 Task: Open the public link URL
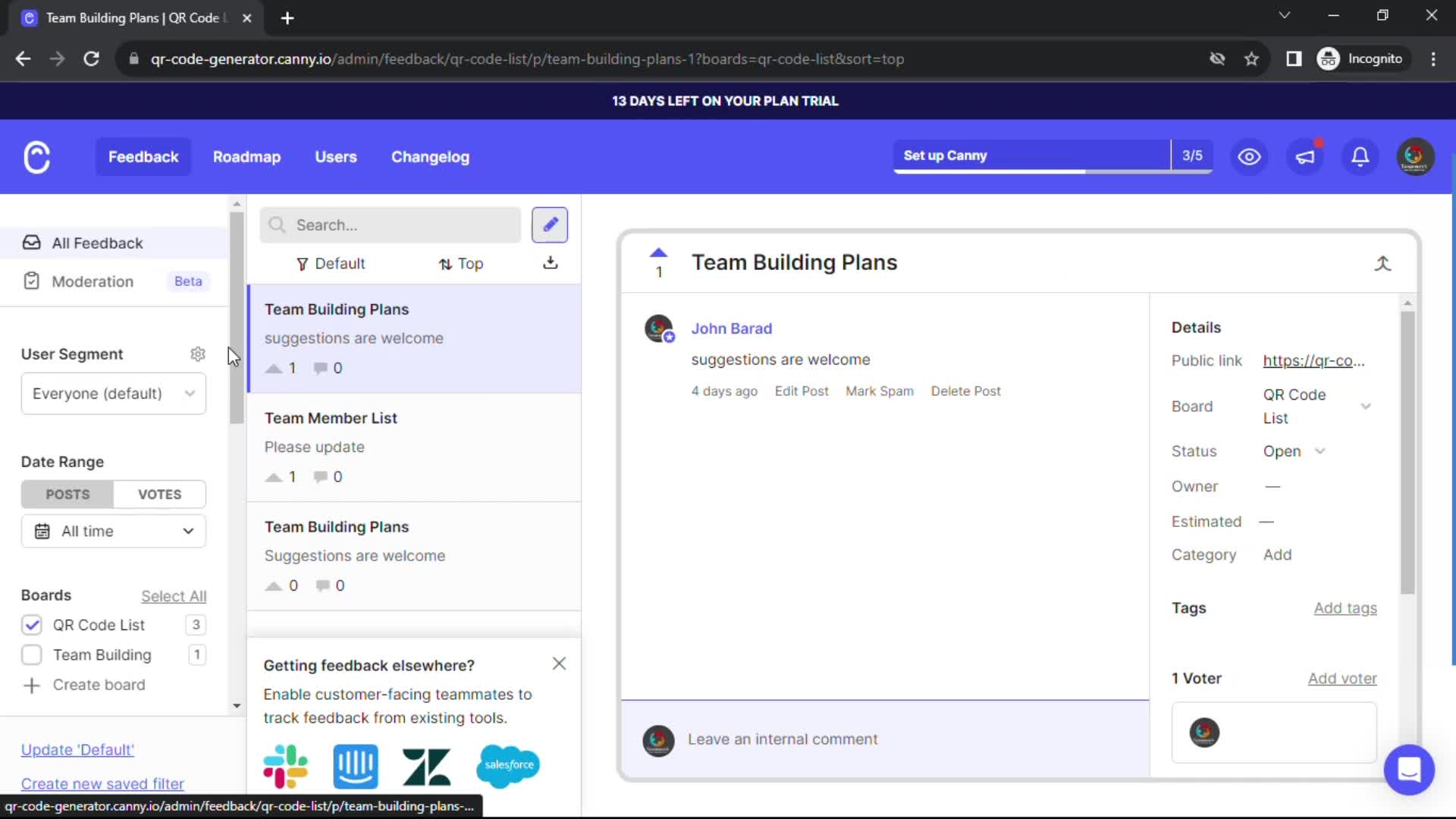pyautogui.click(x=1313, y=361)
